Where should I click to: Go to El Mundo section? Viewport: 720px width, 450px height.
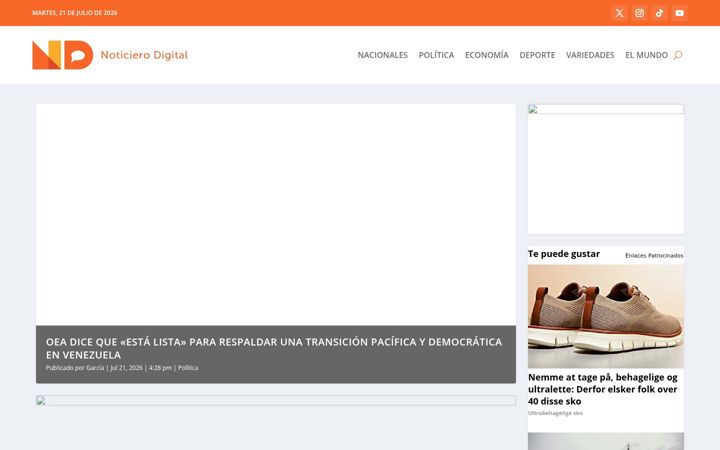click(x=647, y=55)
